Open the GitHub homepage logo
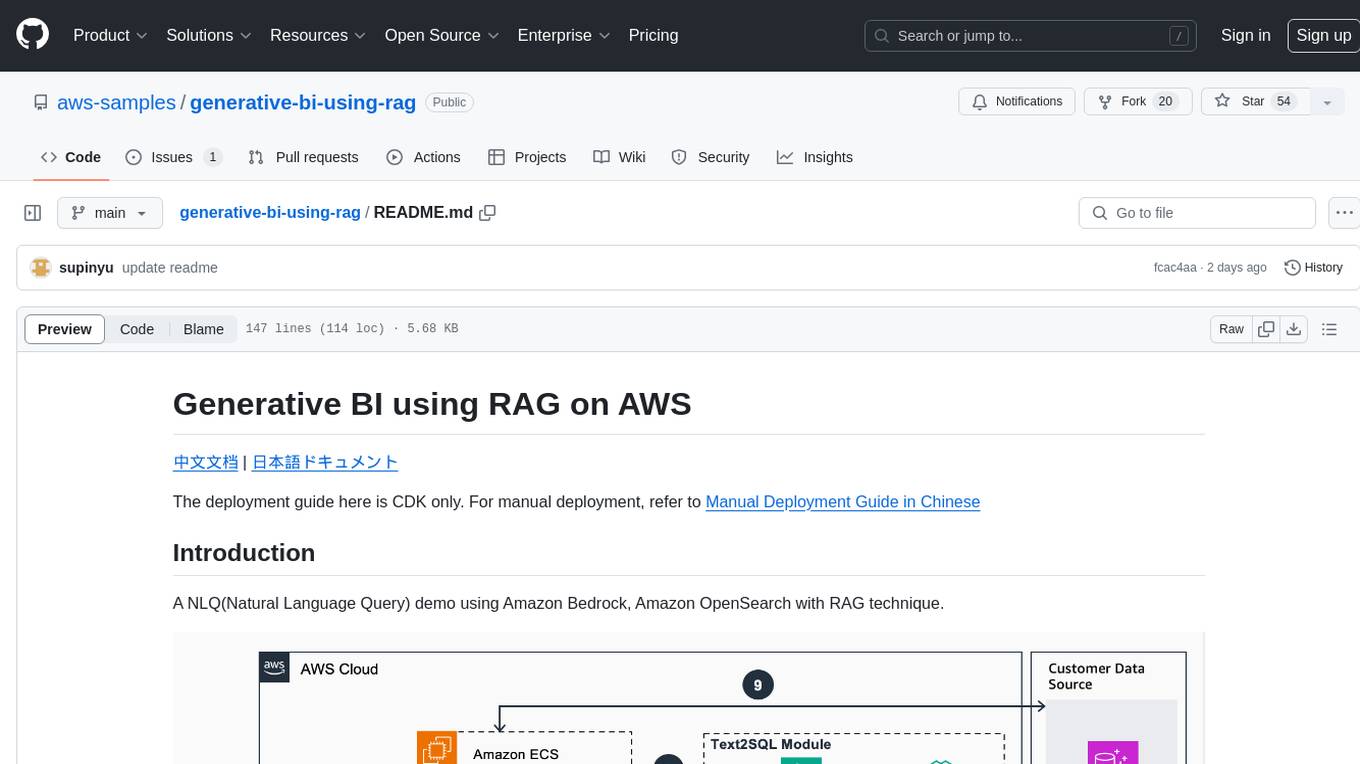1360x764 pixels. [x=32, y=35]
